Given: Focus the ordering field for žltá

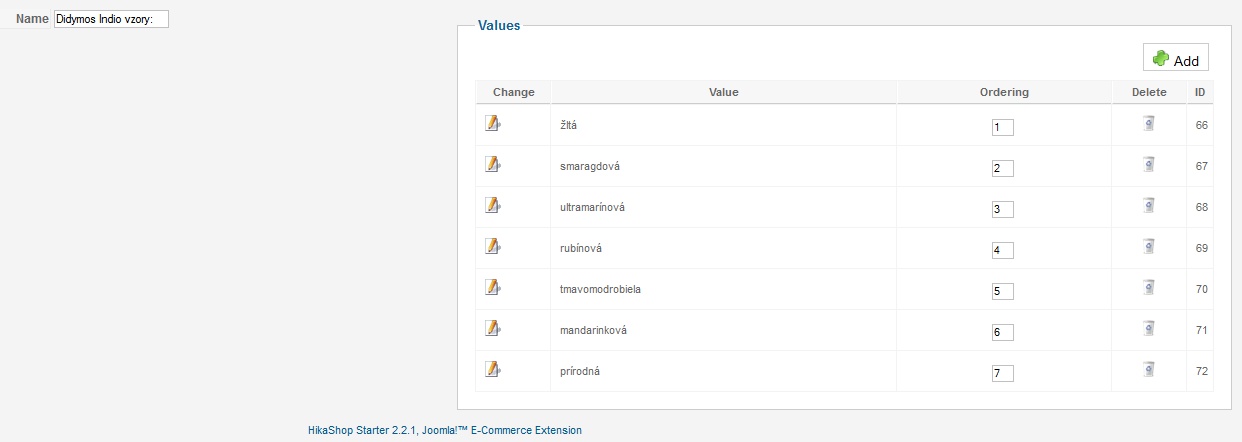Looking at the screenshot, I should point(1003,127).
